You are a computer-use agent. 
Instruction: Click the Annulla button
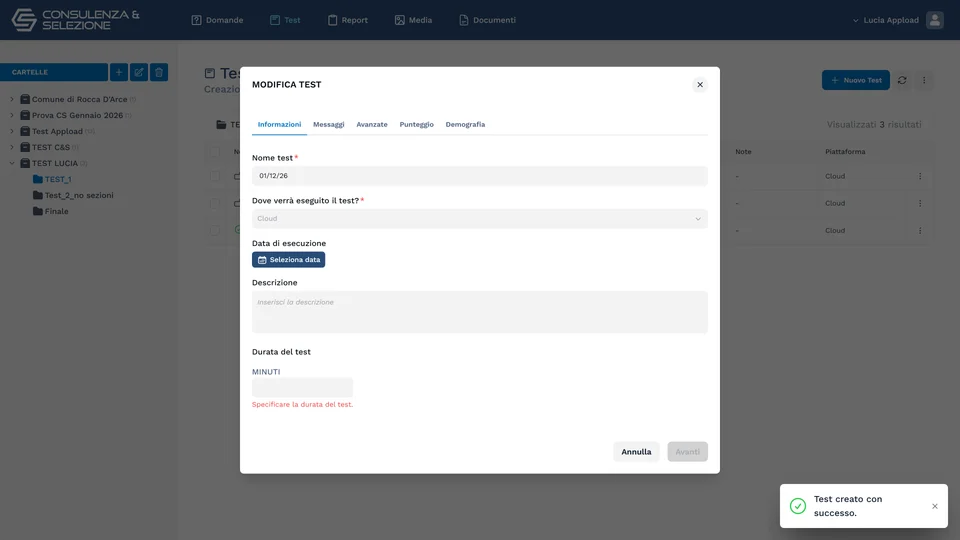(636, 452)
